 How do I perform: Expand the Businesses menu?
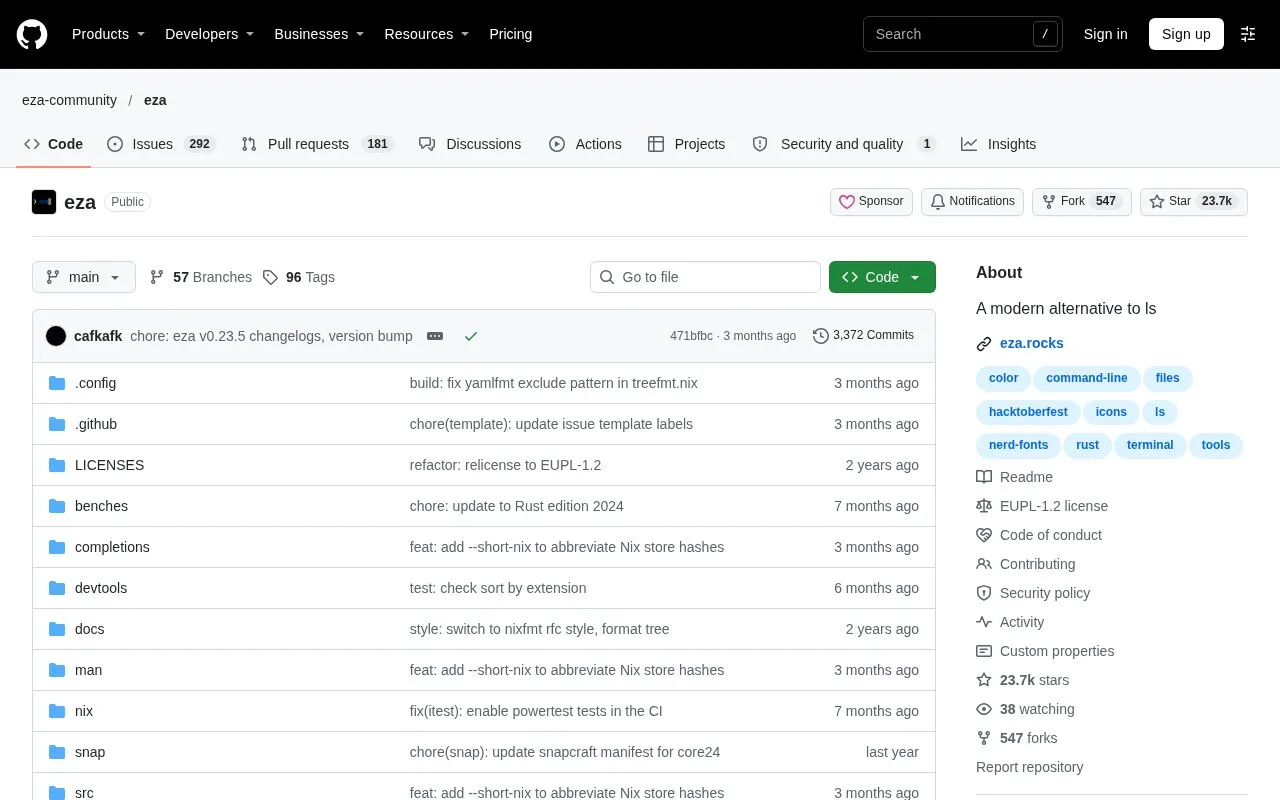pos(319,34)
